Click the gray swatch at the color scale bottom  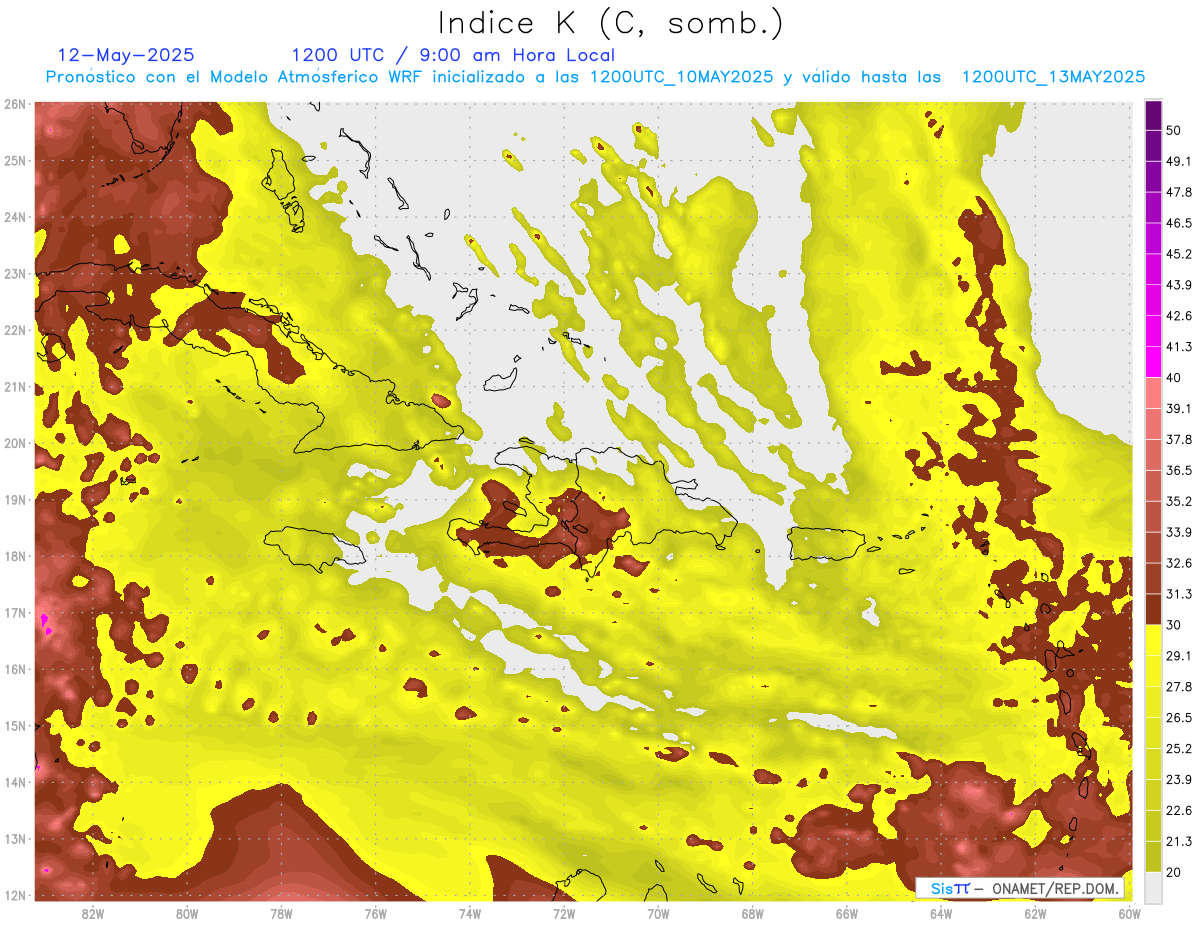[x=1153, y=886]
